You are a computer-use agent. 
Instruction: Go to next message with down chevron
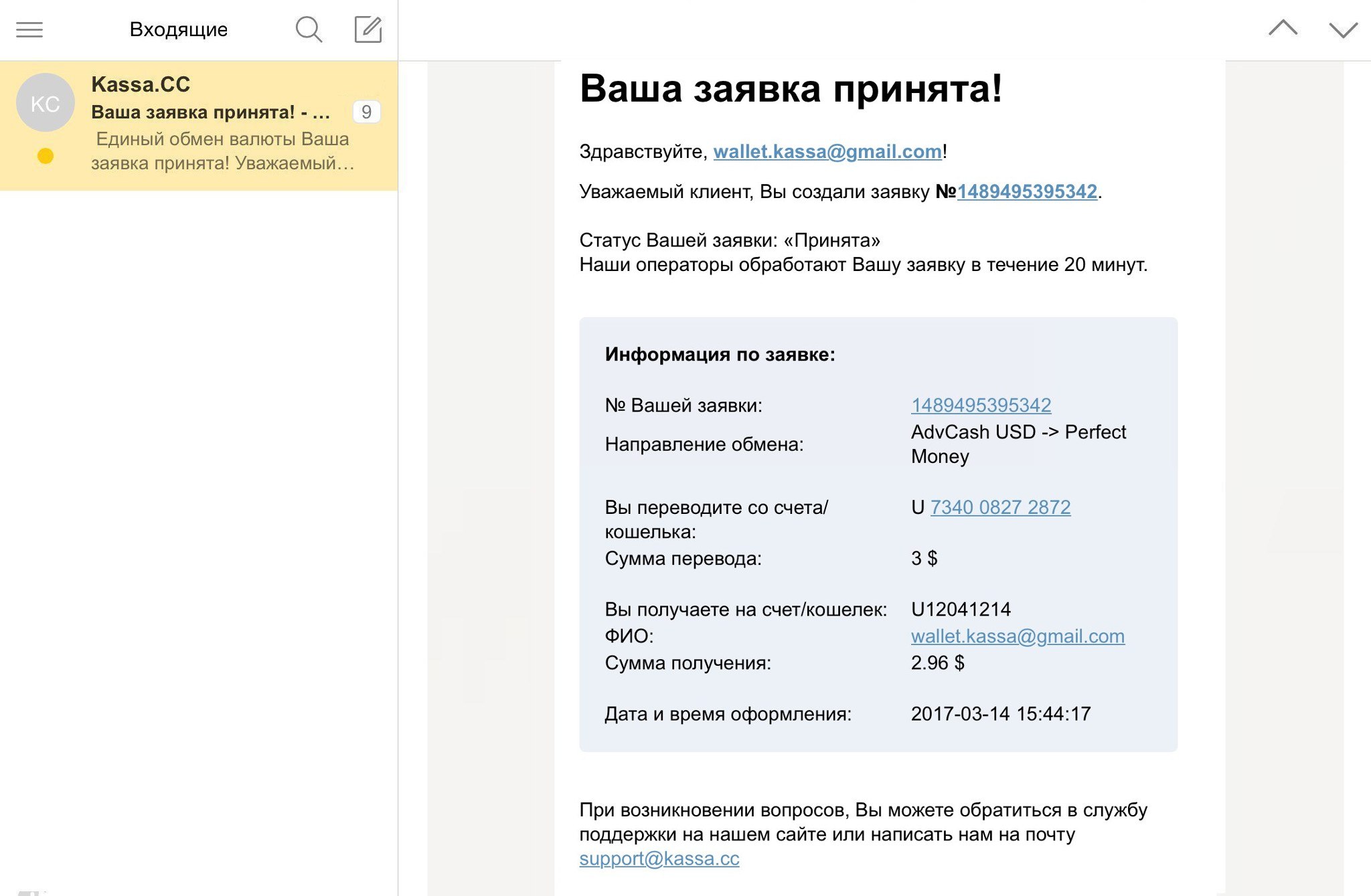point(1343,30)
